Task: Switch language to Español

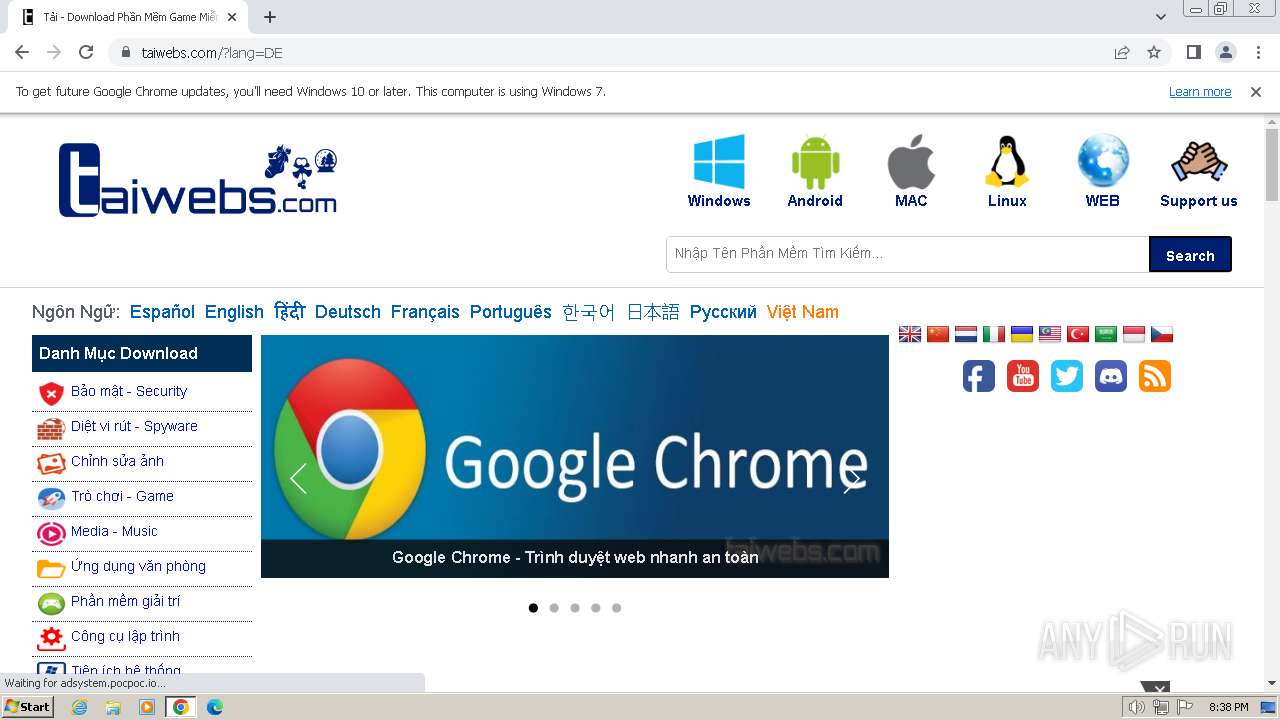Action: (x=162, y=312)
